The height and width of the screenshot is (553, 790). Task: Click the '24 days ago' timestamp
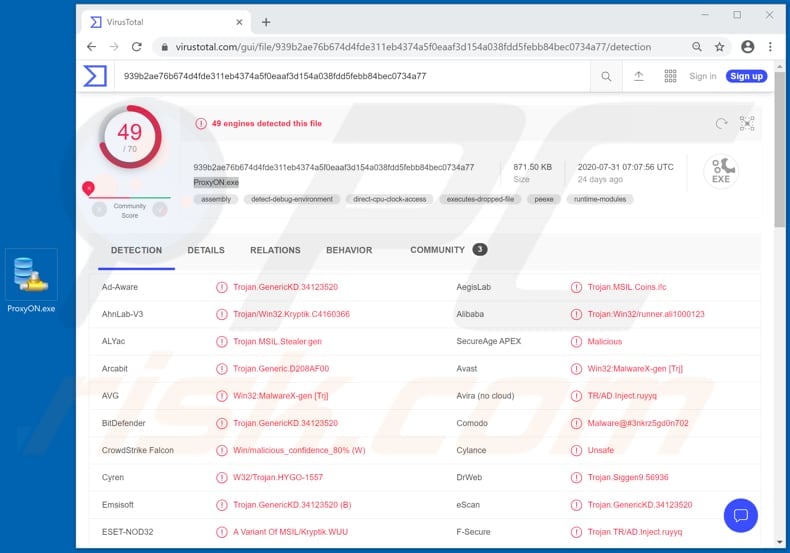click(x=600, y=179)
